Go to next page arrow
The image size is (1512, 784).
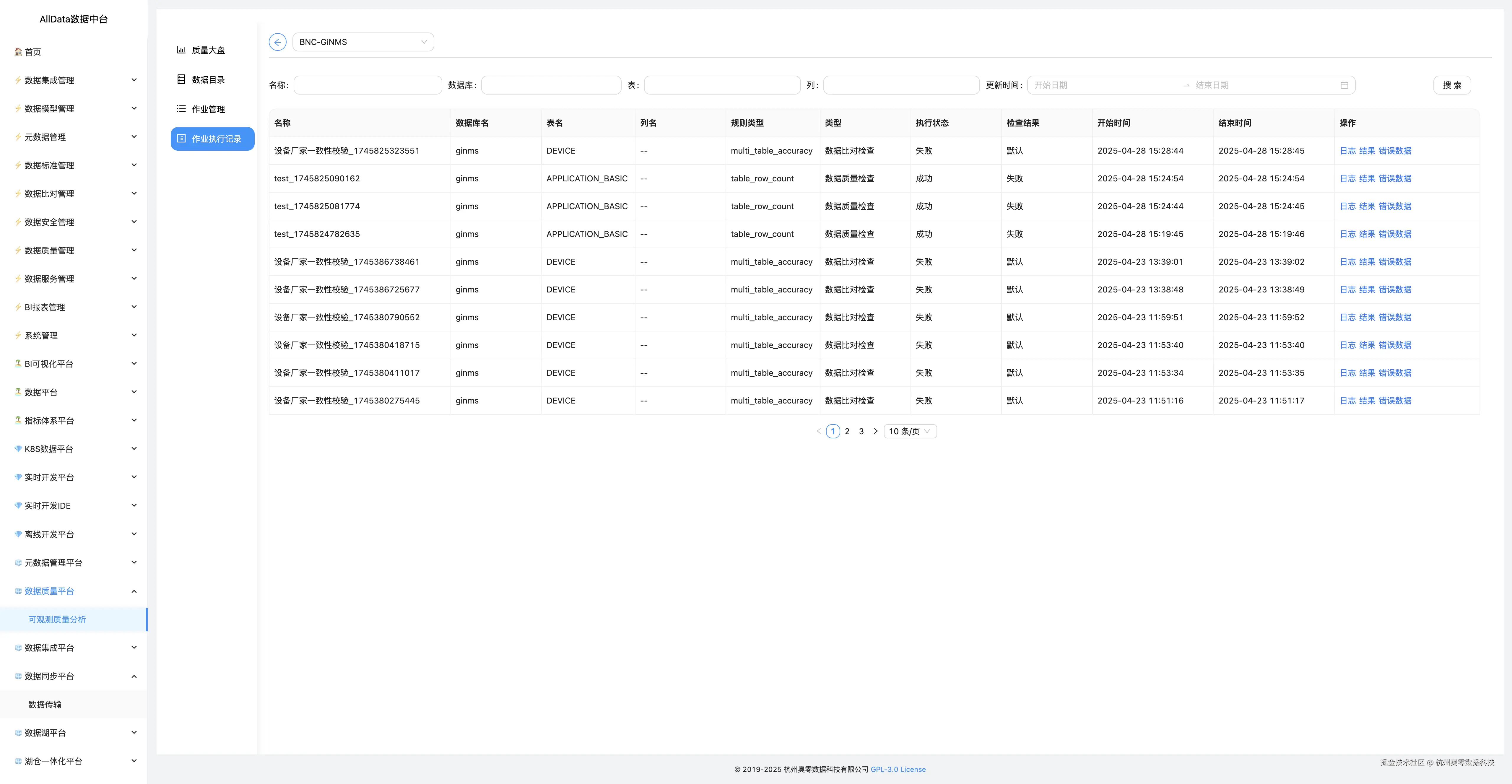tap(875, 431)
